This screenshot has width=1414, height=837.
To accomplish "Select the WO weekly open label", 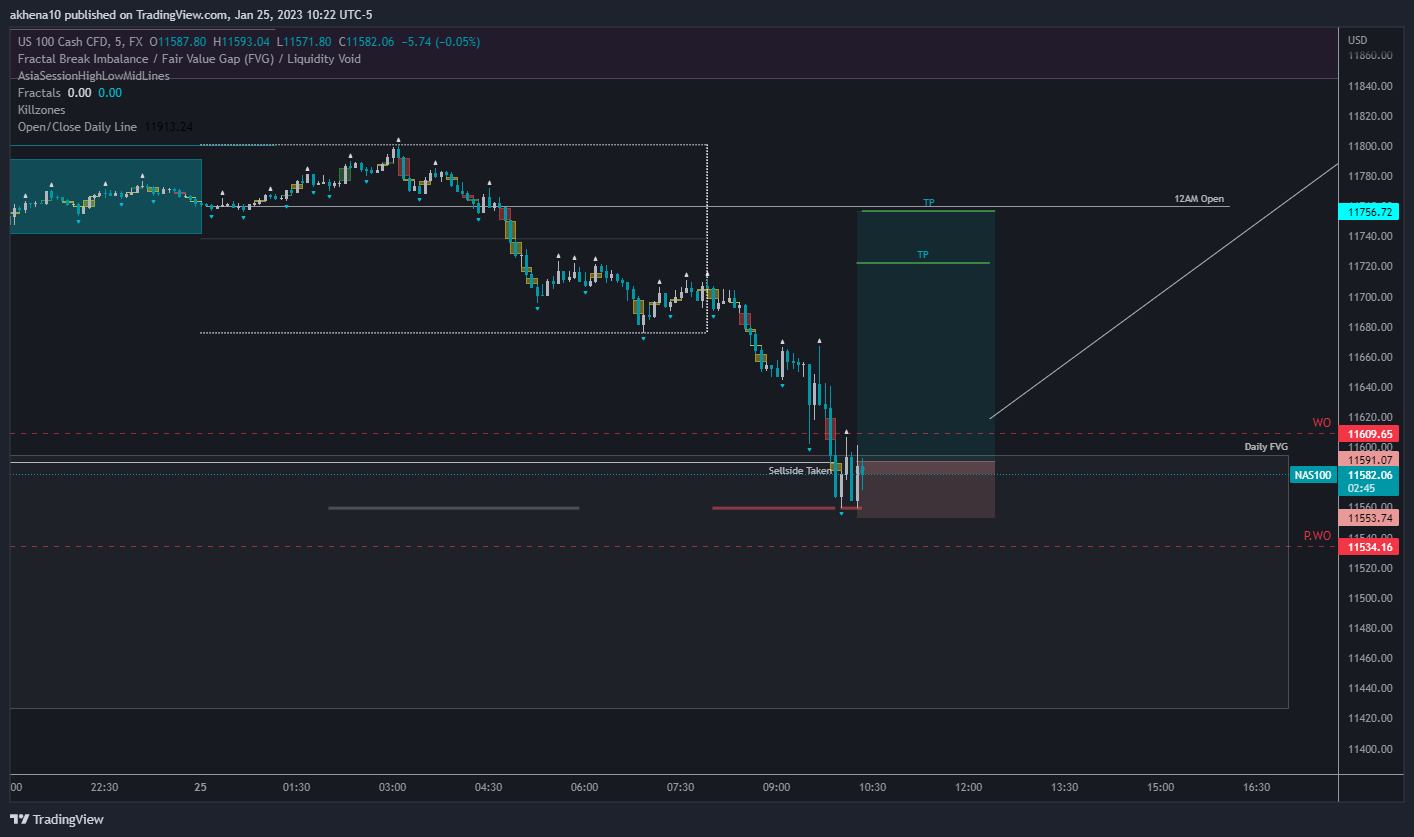I will (x=1322, y=423).
